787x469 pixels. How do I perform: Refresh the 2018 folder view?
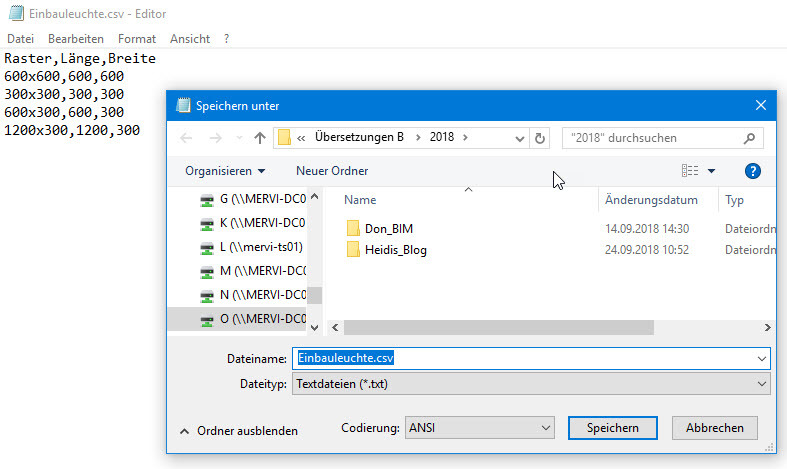(540, 138)
